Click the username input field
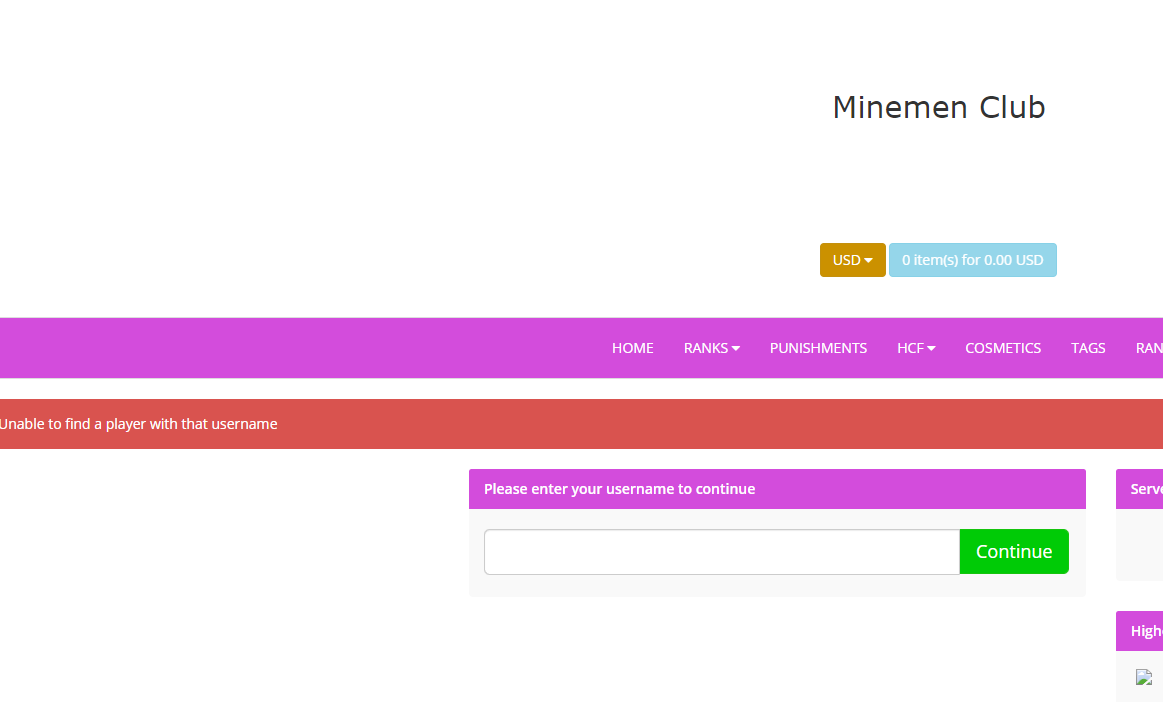The height and width of the screenshot is (702, 1163). click(722, 551)
